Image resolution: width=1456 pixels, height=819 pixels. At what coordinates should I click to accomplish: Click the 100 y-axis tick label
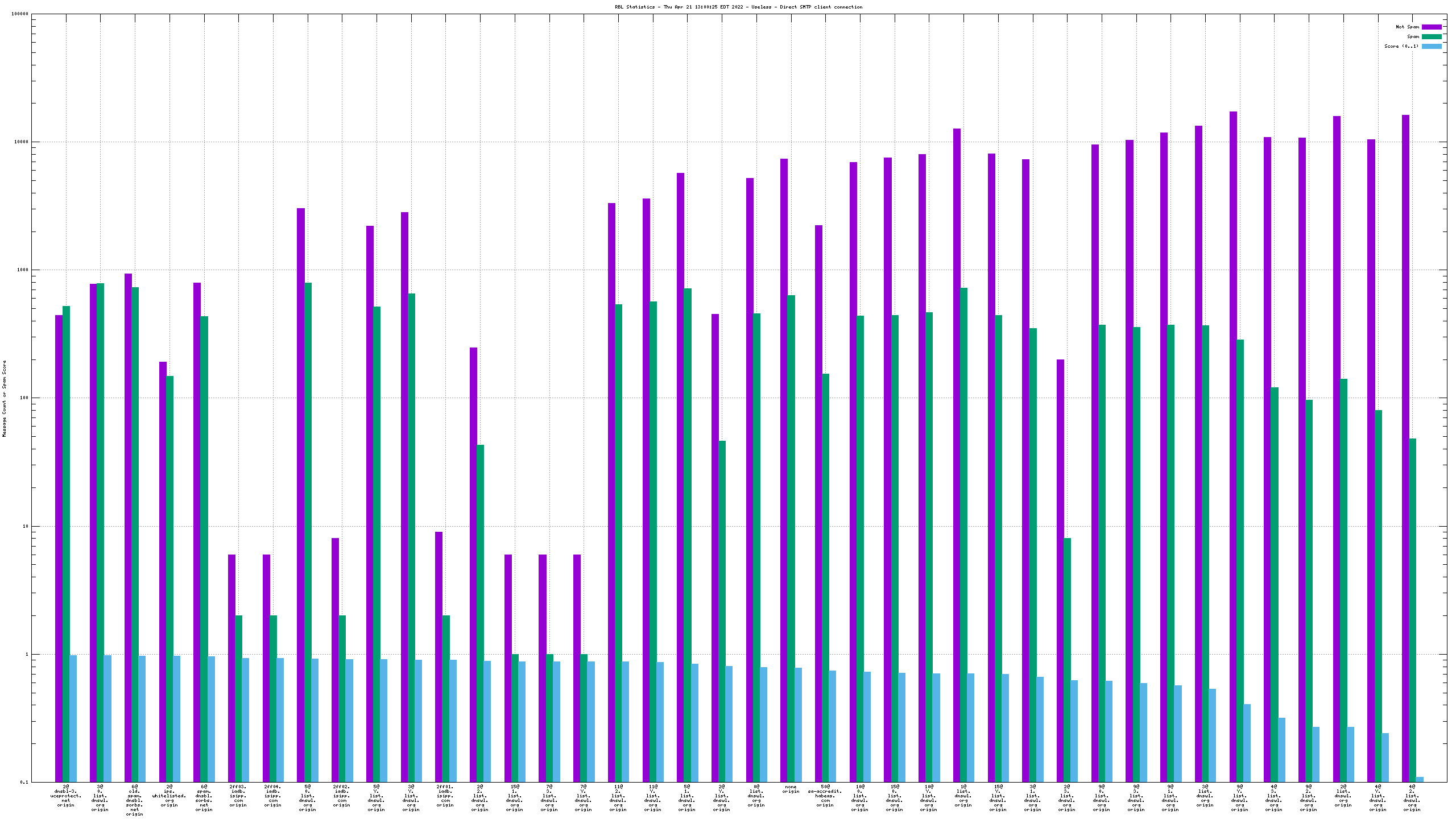click(23, 398)
